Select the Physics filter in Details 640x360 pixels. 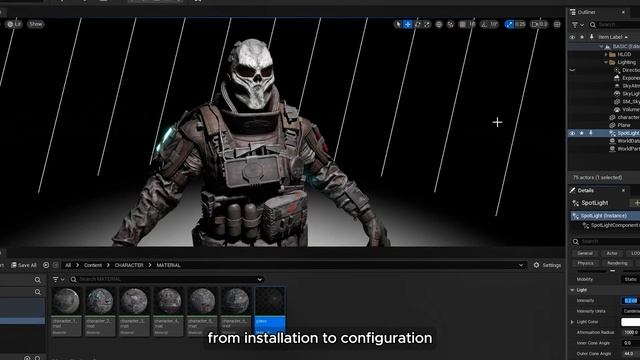(x=586, y=263)
